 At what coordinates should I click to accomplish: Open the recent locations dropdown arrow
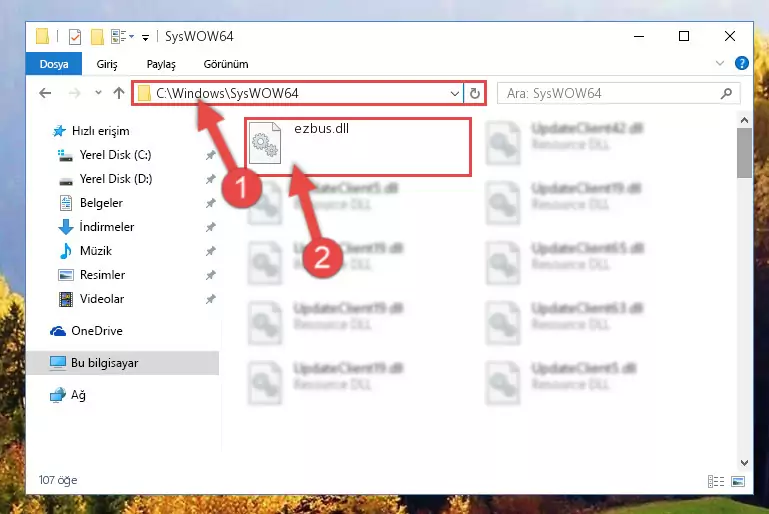pyautogui.click(x=98, y=93)
